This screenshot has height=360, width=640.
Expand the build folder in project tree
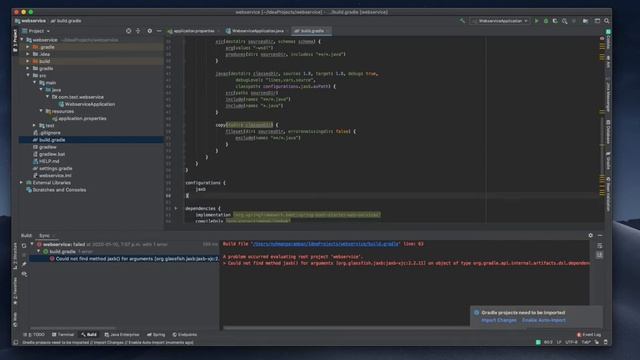tap(28, 61)
